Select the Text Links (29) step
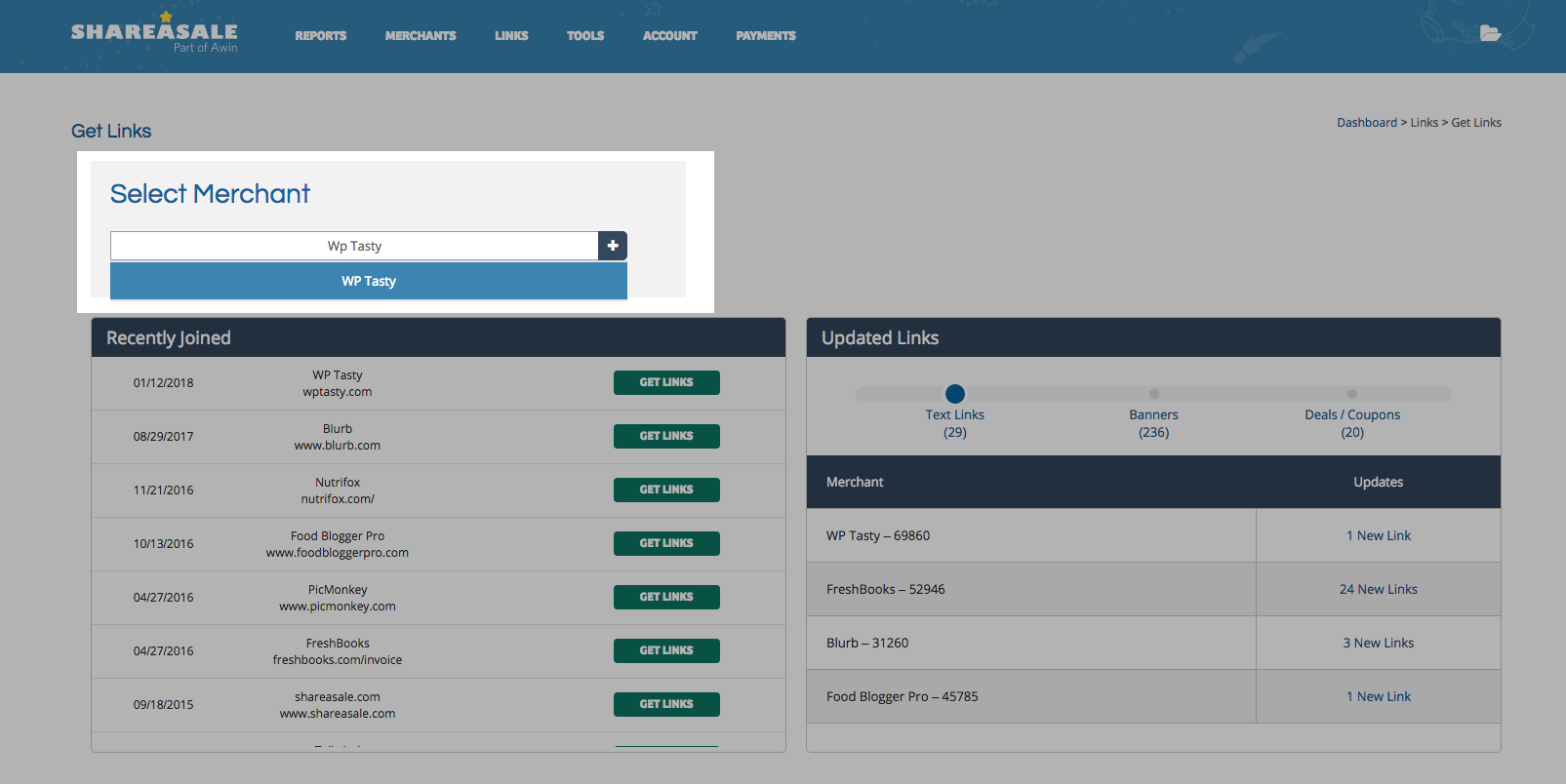 [x=955, y=423]
